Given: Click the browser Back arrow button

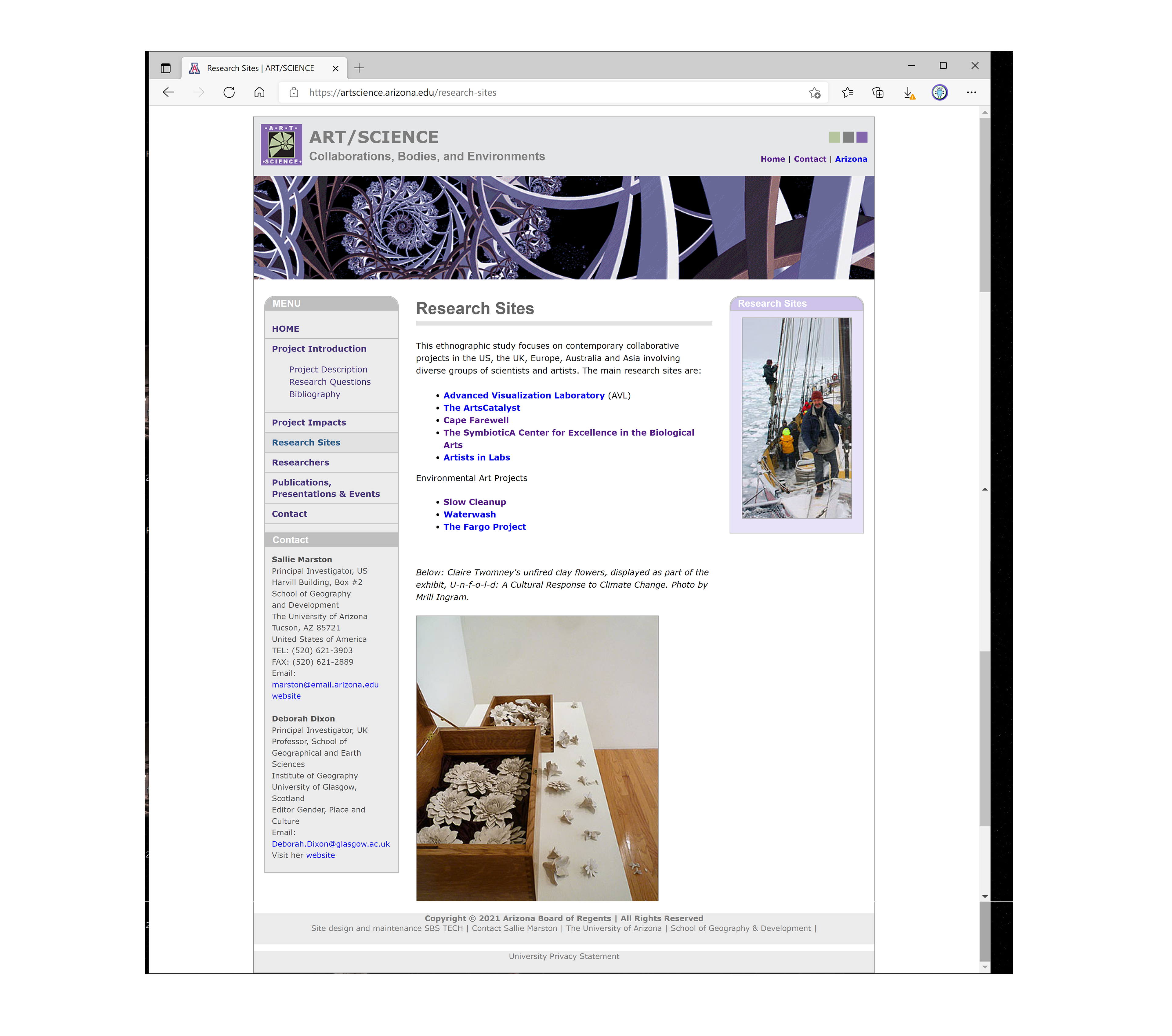Looking at the screenshot, I should tap(168, 92).
